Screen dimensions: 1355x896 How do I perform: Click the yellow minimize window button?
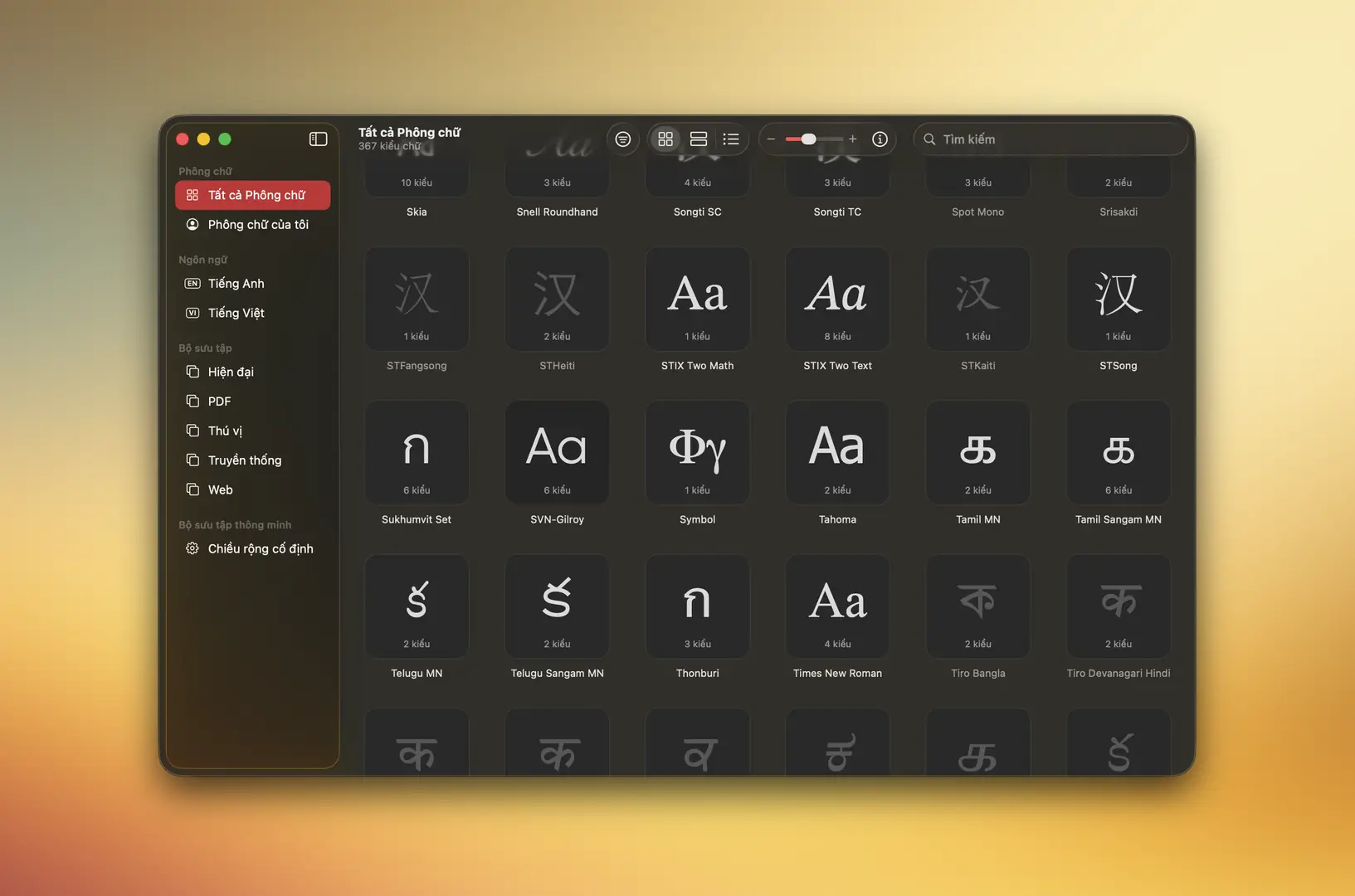tap(203, 139)
